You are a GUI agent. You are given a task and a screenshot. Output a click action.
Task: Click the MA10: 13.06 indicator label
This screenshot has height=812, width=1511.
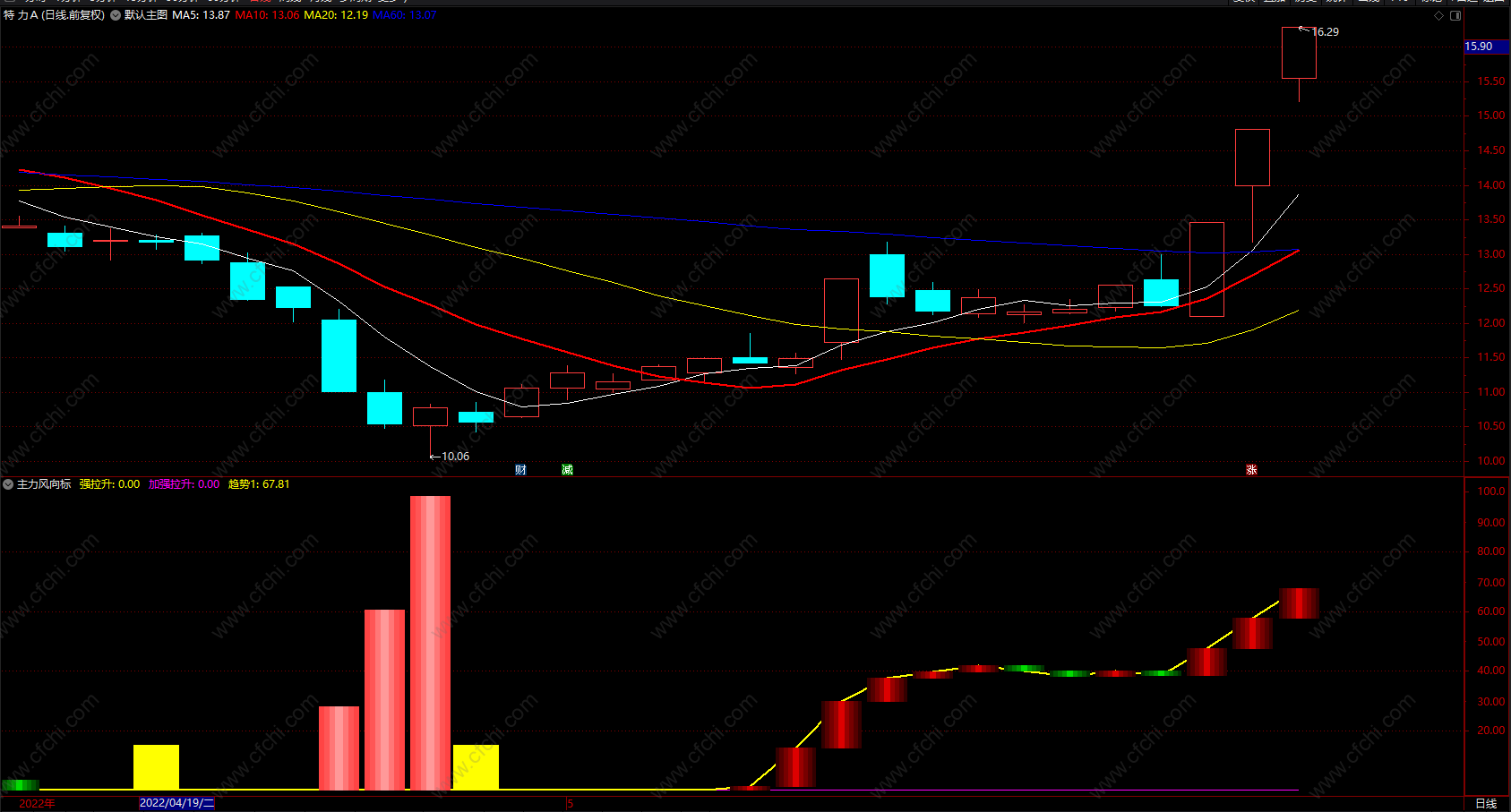267,15
